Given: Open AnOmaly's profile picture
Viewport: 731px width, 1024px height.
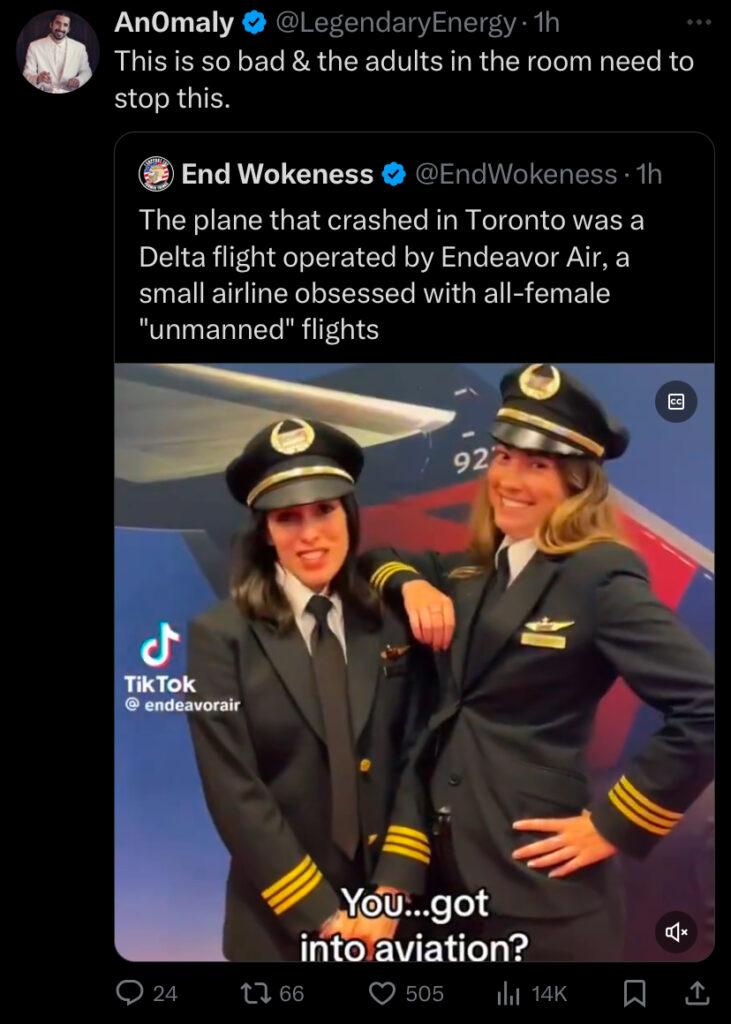Looking at the screenshot, I should (x=57, y=52).
